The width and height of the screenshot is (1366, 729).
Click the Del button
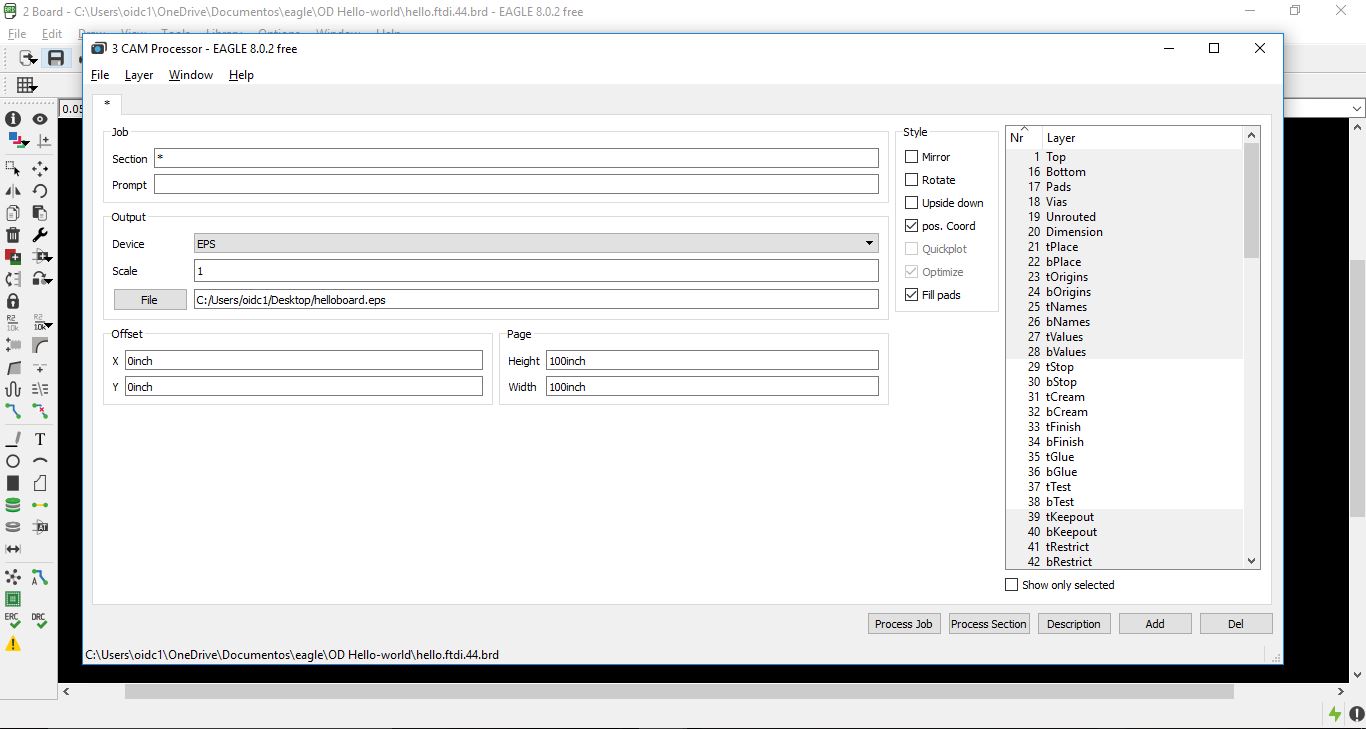click(1236, 624)
